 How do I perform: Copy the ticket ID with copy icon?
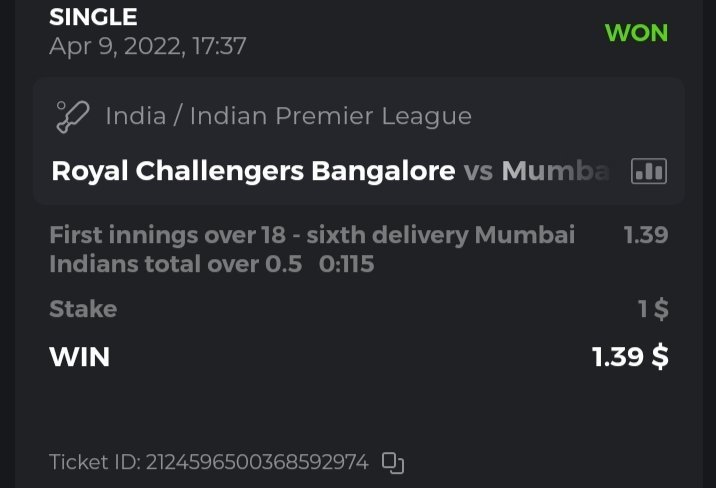click(393, 463)
